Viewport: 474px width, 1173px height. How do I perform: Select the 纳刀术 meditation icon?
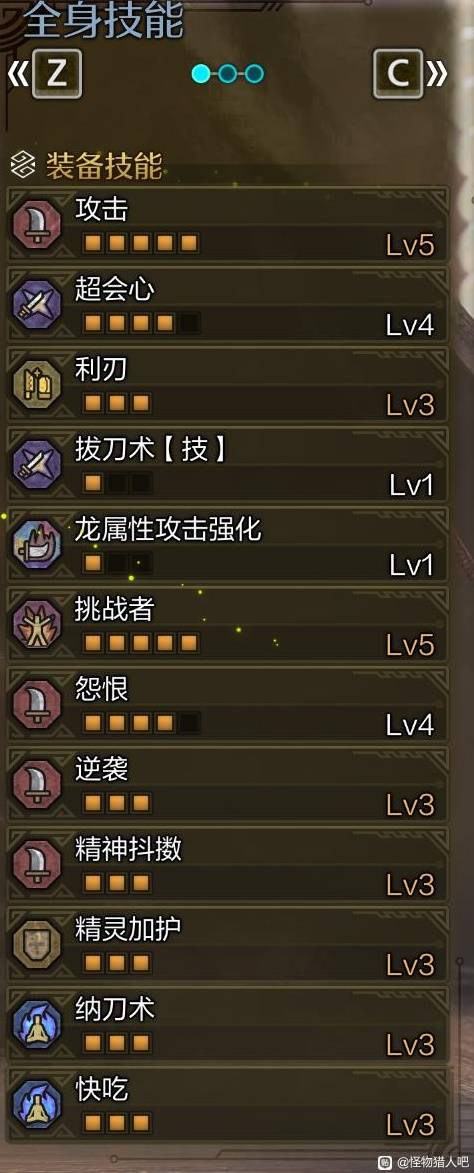click(x=37, y=1024)
